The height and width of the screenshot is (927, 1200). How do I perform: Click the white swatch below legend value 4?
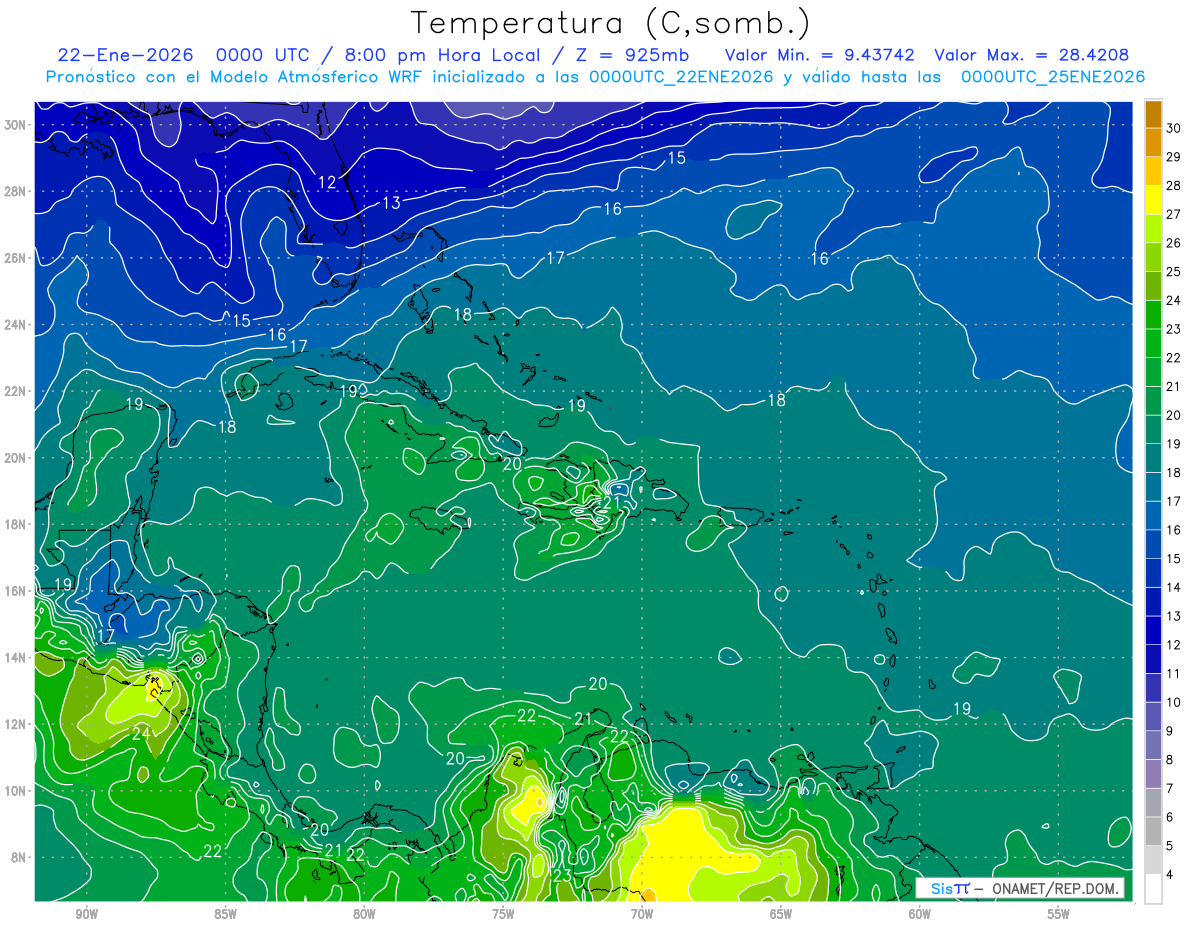point(1153,889)
